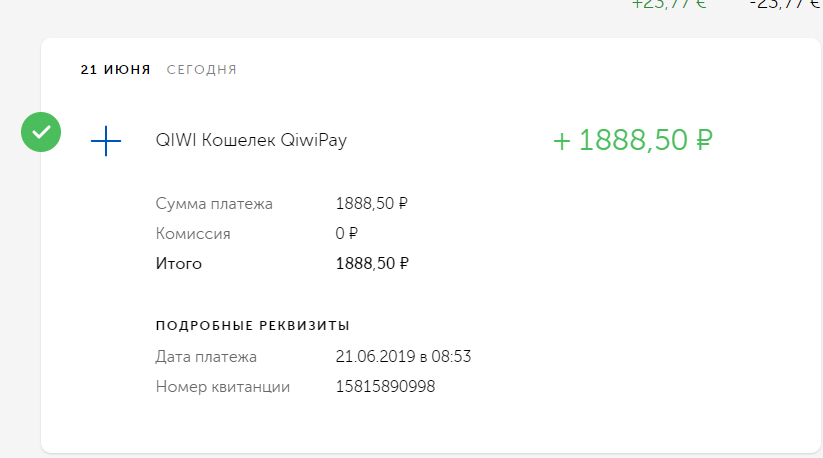The height and width of the screenshot is (458, 823).
Task: Click the large green + 1888,50 ₽ amount
Action: coord(632,141)
